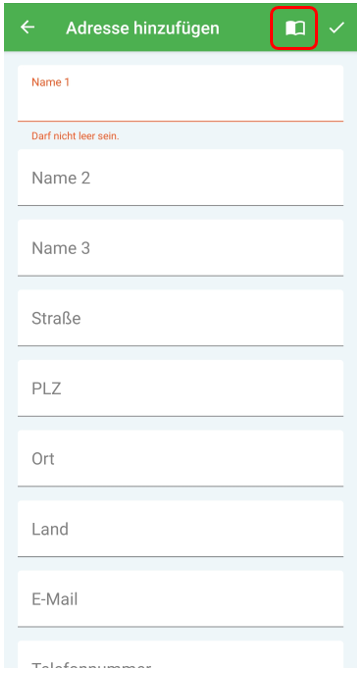Tap the Land input field
This screenshot has width=363, height=674.
coord(181,529)
